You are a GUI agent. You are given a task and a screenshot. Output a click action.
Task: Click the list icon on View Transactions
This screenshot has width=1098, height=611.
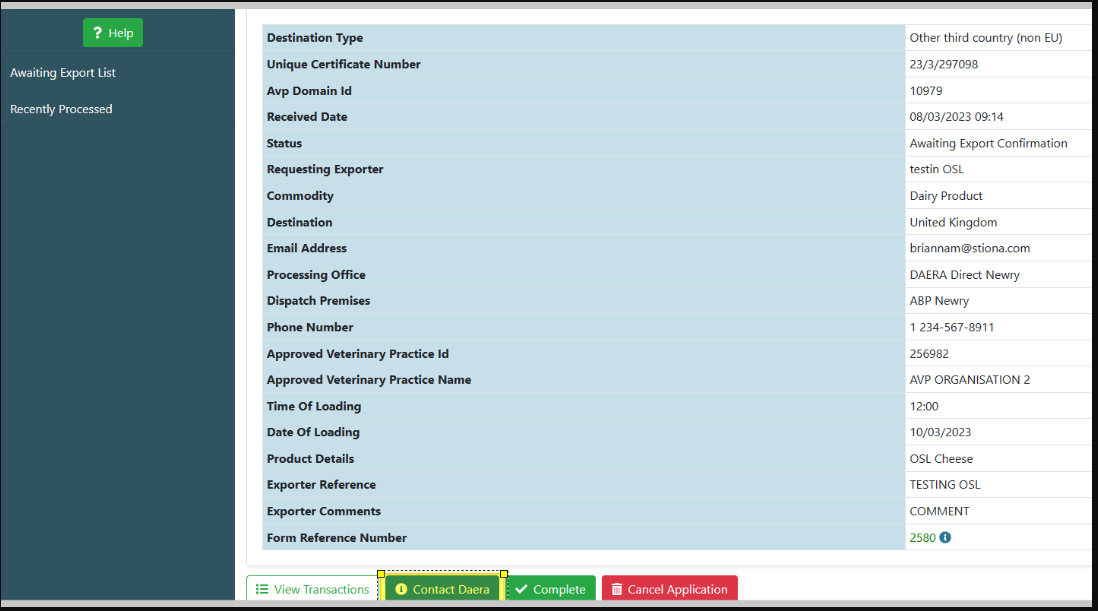(262, 589)
